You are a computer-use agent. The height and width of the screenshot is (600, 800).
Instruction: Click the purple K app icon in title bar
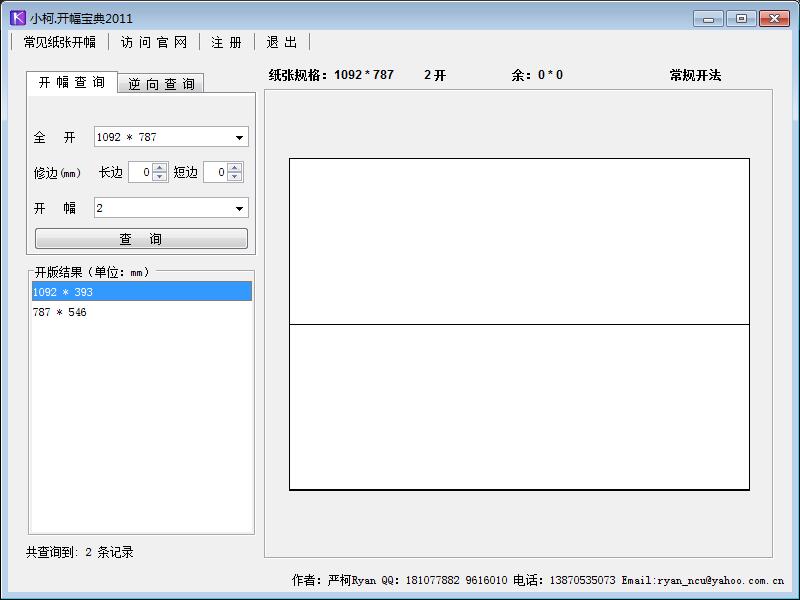(x=18, y=18)
